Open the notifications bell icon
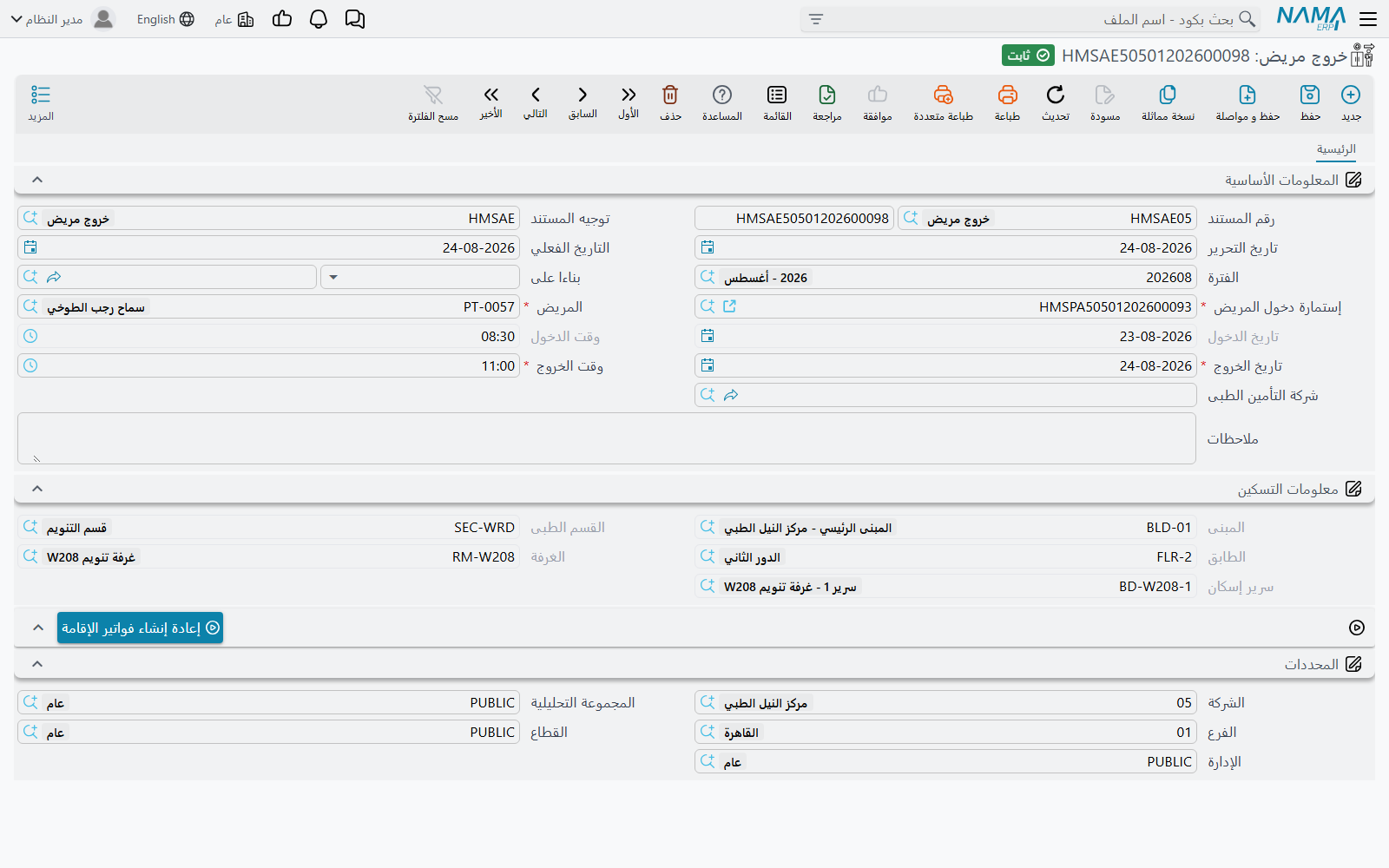 pos(319,19)
